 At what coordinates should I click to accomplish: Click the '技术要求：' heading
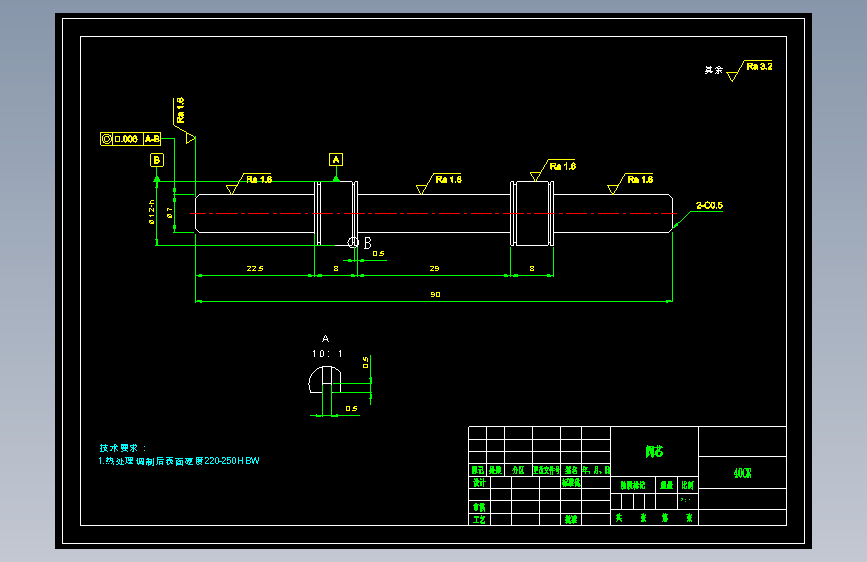123,448
